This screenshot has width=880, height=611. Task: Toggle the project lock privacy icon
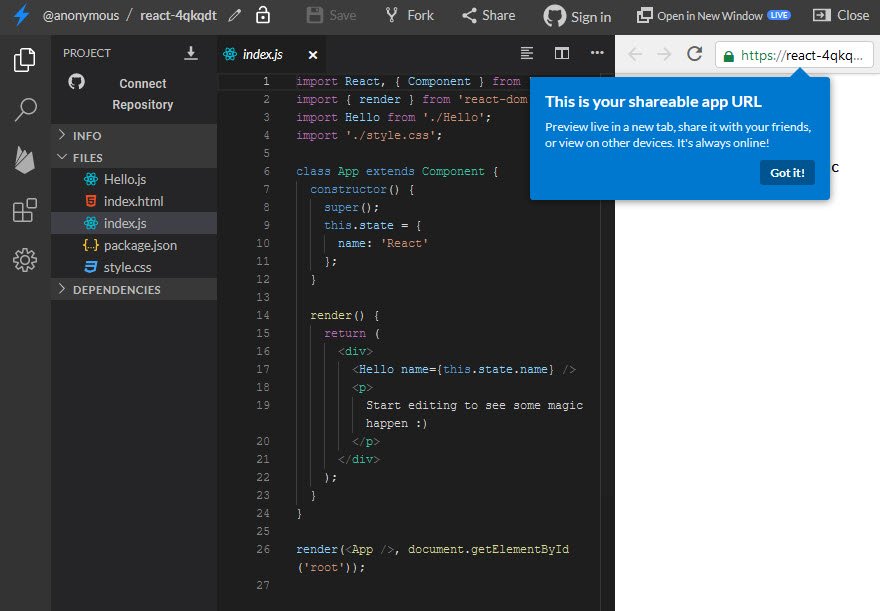[x=262, y=15]
